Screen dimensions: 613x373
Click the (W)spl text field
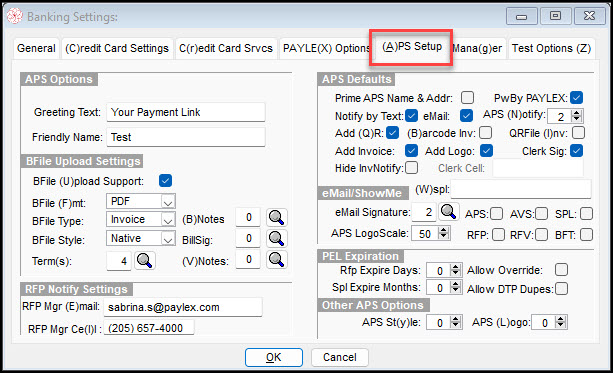pos(521,189)
